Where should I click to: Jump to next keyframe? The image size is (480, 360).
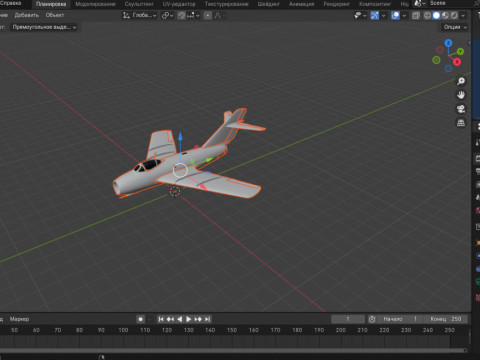198,319
